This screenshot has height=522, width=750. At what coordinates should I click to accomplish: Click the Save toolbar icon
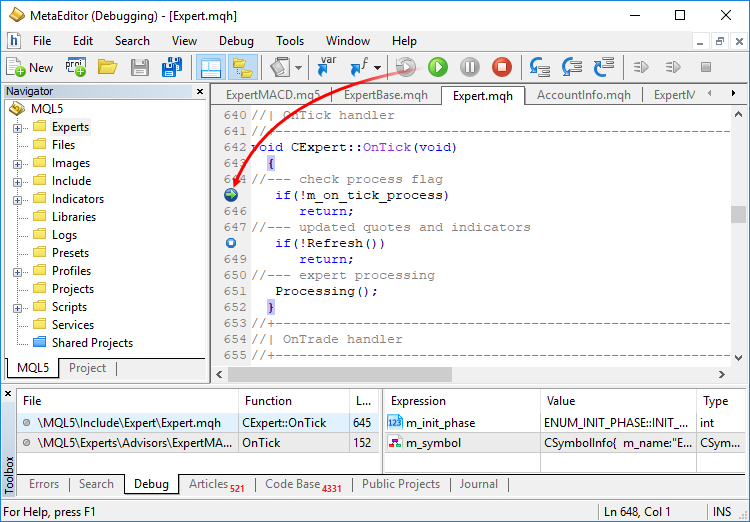(140, 67)
